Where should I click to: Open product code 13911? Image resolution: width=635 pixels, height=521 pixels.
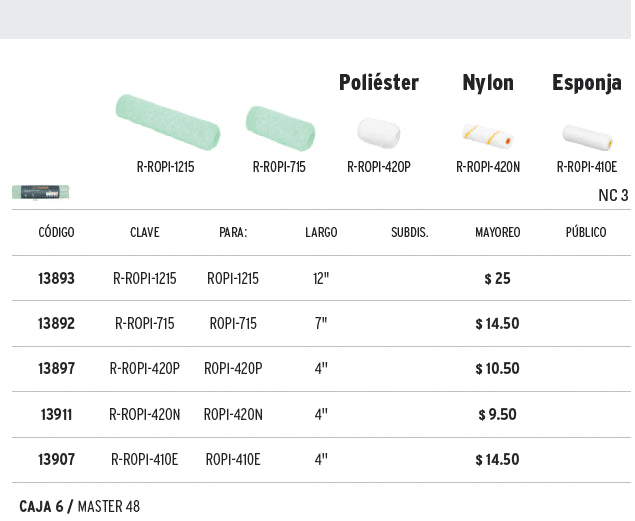click(56, 415)
